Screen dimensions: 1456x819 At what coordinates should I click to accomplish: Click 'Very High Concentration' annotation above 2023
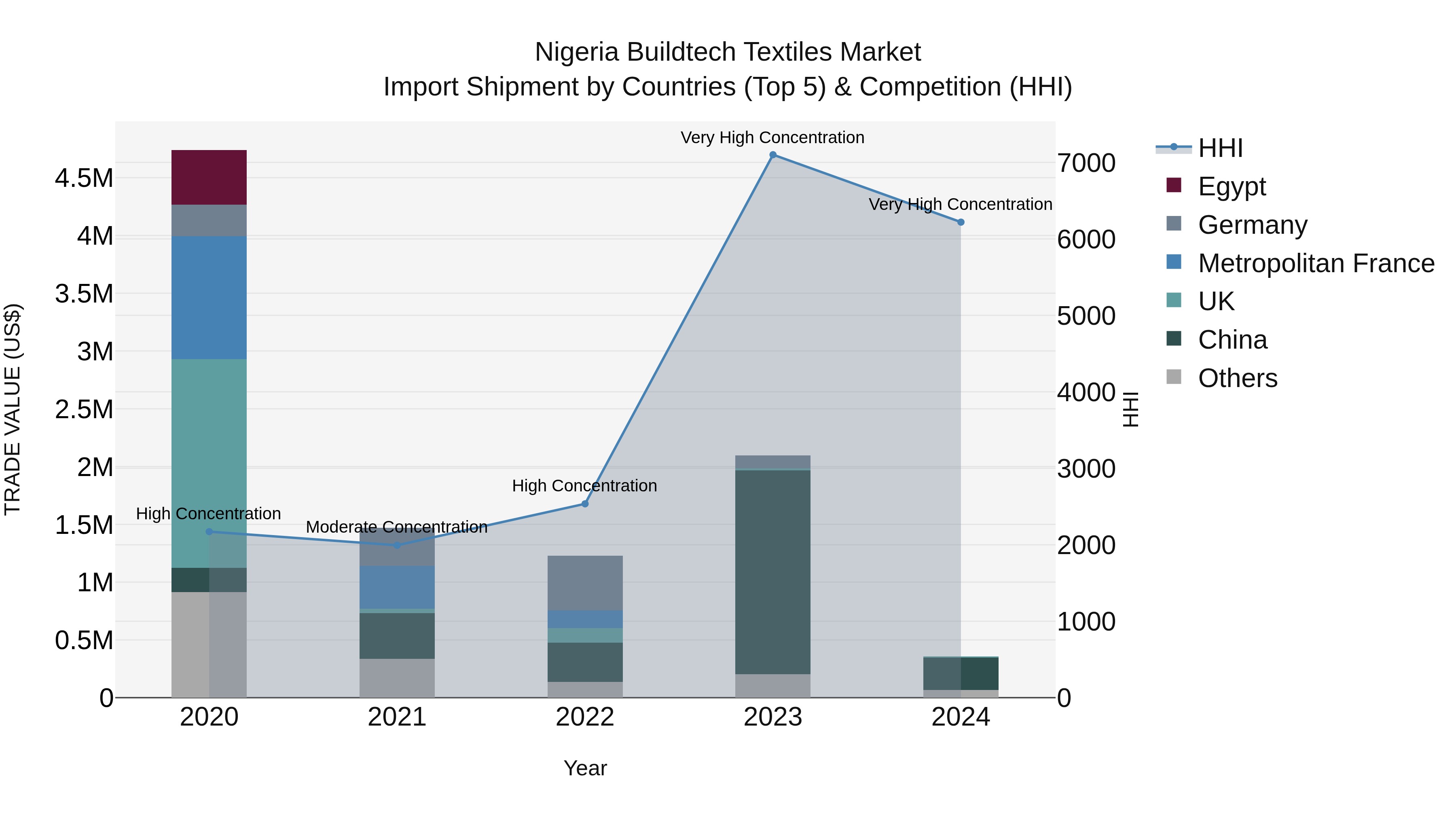[x=772, y=138]
